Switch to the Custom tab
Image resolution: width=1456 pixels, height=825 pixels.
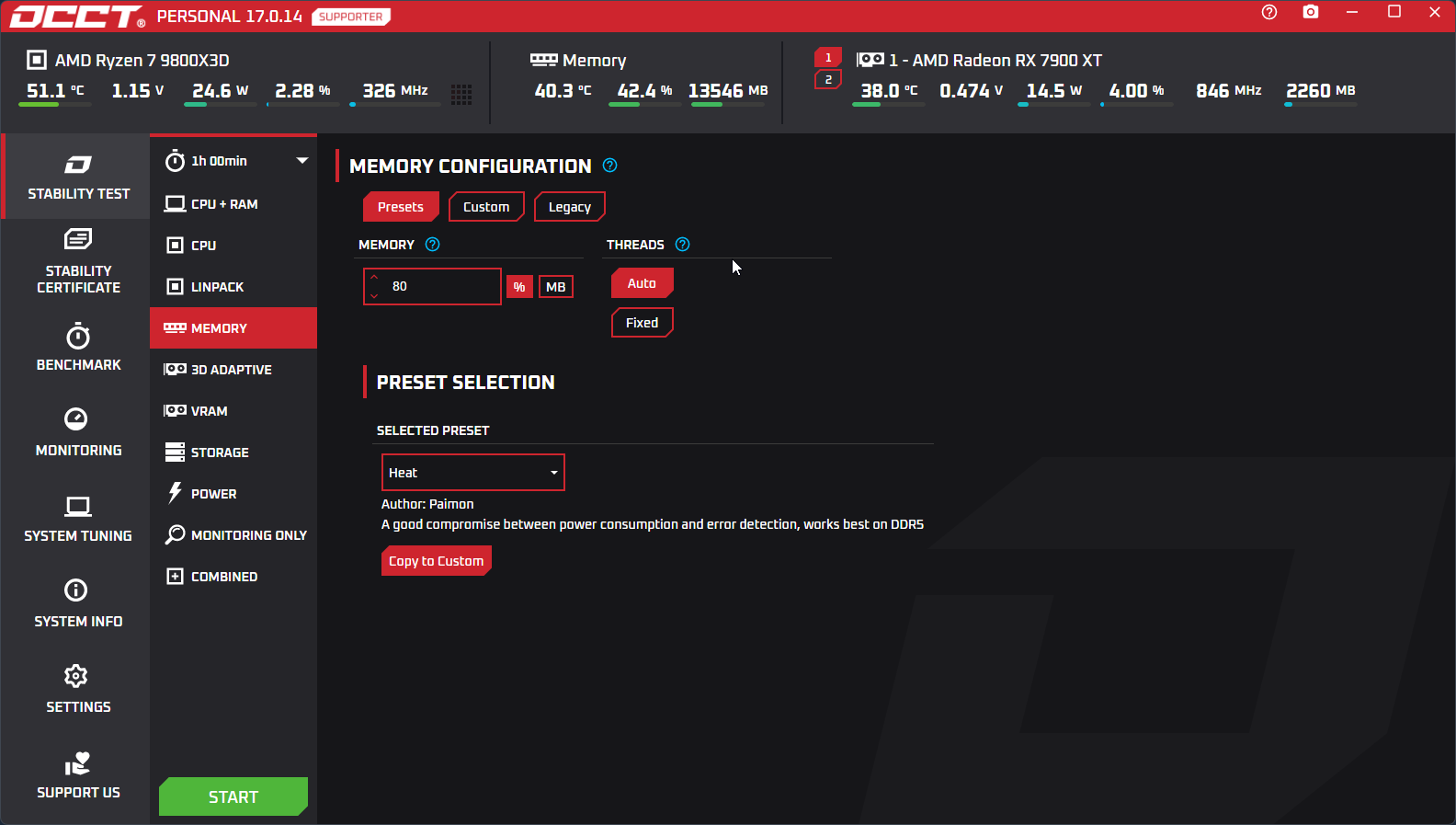point(486,207)
